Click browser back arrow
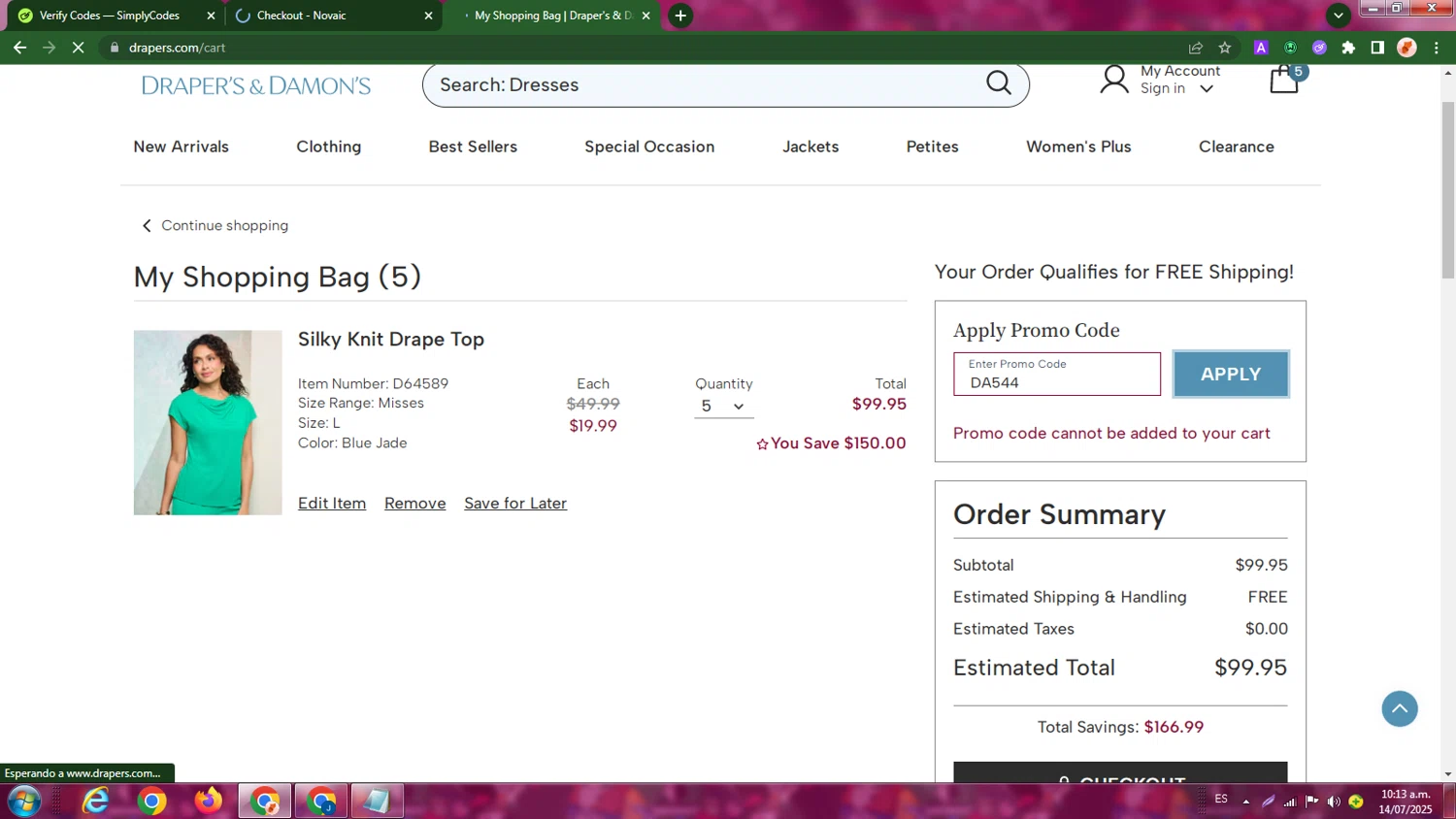Screen dimensions: 1456x819 [x=19, y=47]
